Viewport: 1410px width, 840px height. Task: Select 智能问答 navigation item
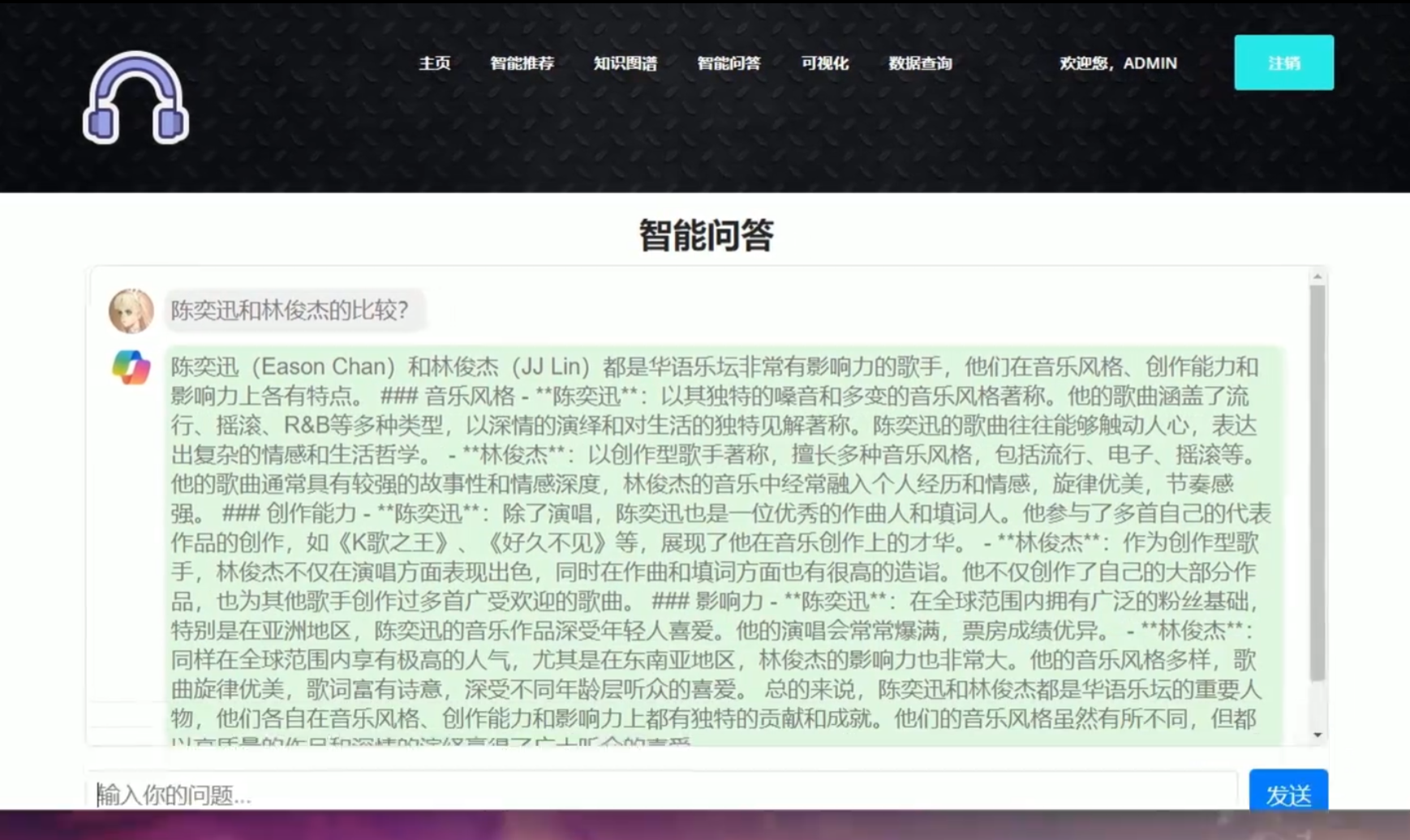[x=729, y=63]
